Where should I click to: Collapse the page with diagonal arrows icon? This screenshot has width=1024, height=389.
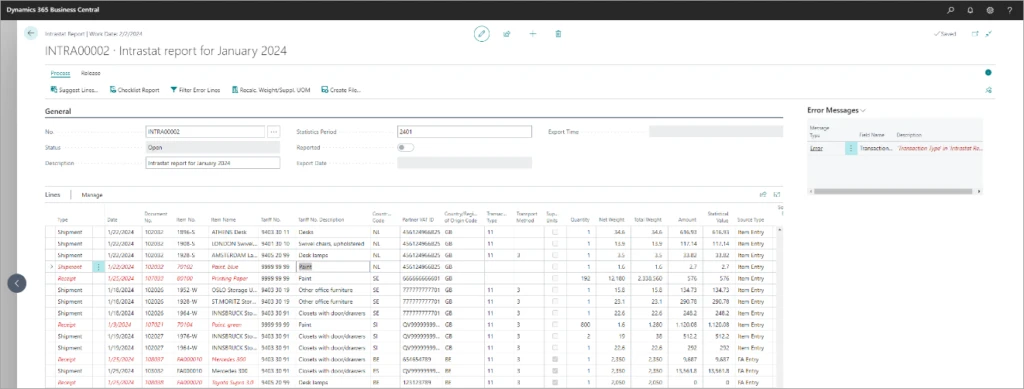[x=989, y=33]
